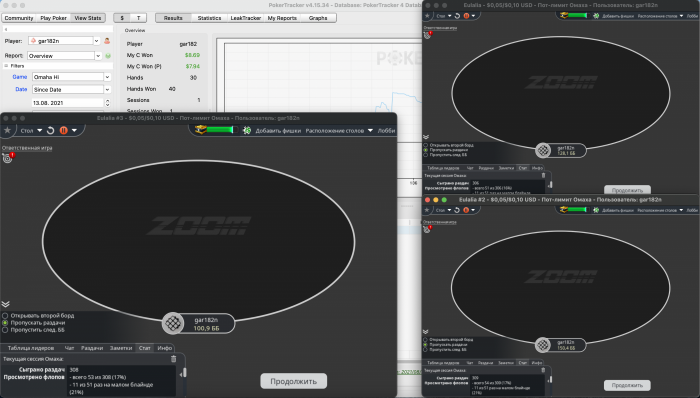The image size is (700, 398).
Task: Click the responsible gaming icon in Eulalia #2
Action: point(427,229)
